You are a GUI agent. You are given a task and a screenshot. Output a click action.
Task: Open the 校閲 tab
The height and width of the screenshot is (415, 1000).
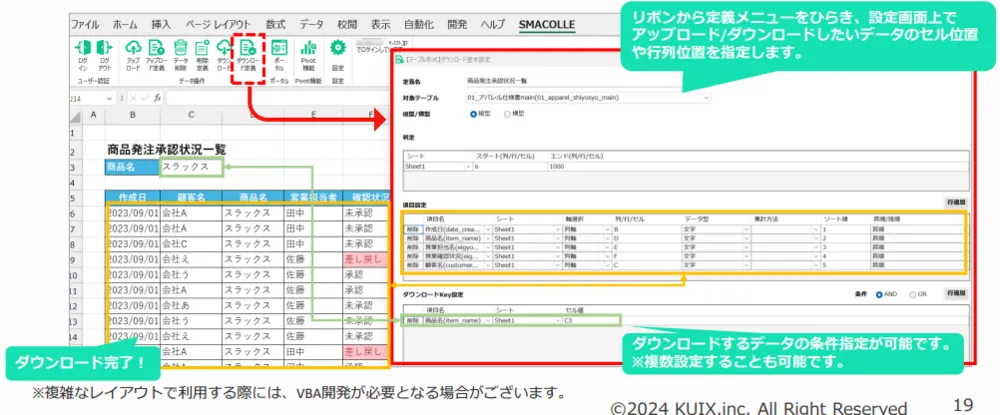click(346, 25)
